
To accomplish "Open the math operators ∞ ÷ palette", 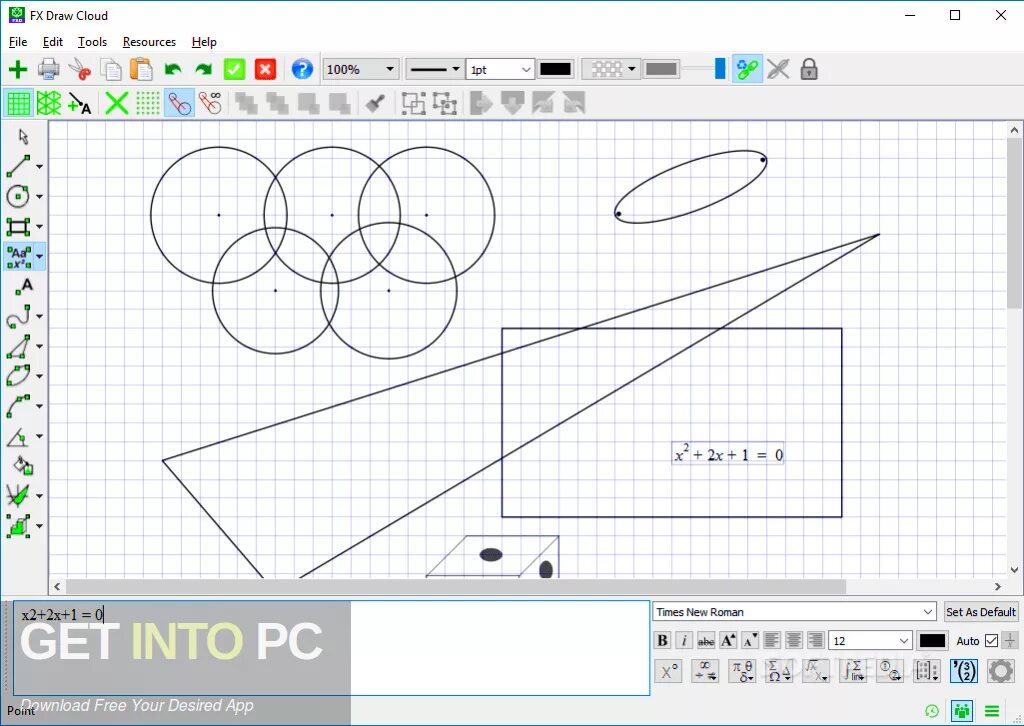I will [705, 671].
